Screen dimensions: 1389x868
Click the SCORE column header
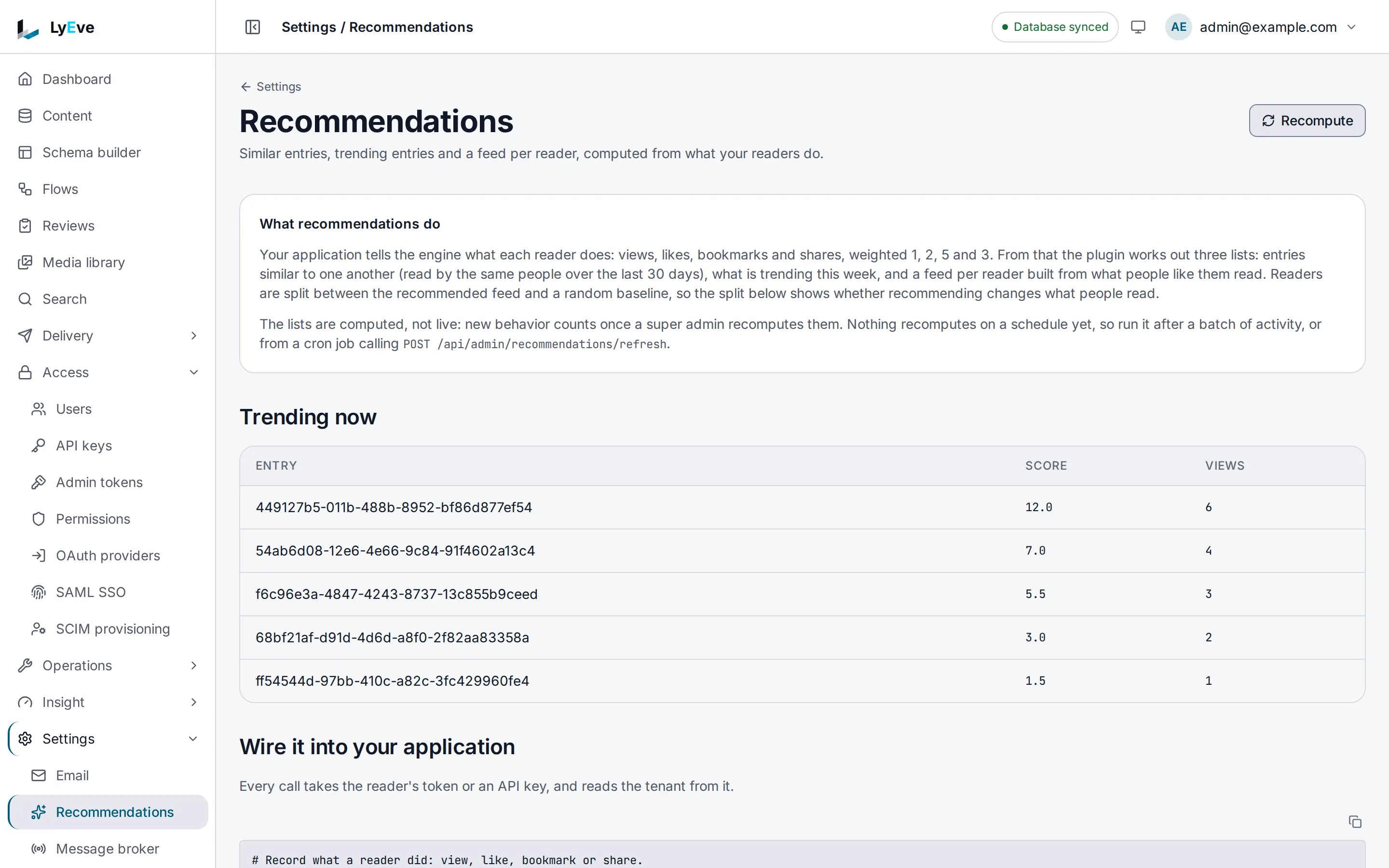[1046, 465]
